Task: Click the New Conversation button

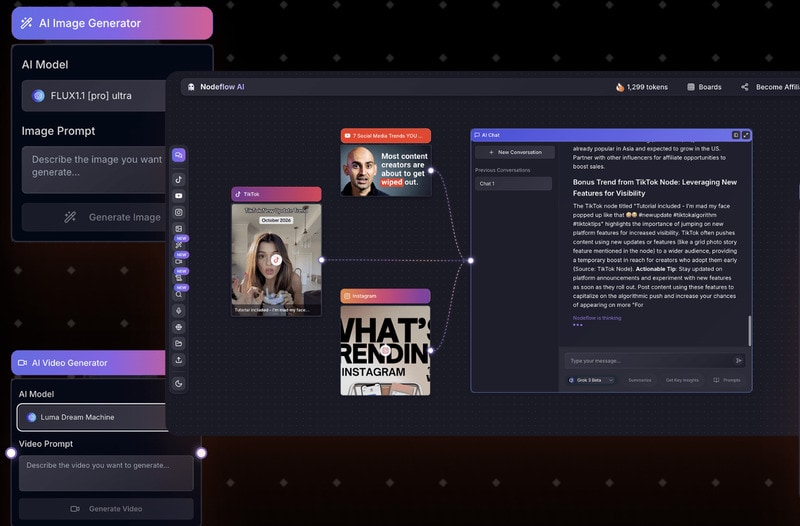Action: (x=513, y=152)
